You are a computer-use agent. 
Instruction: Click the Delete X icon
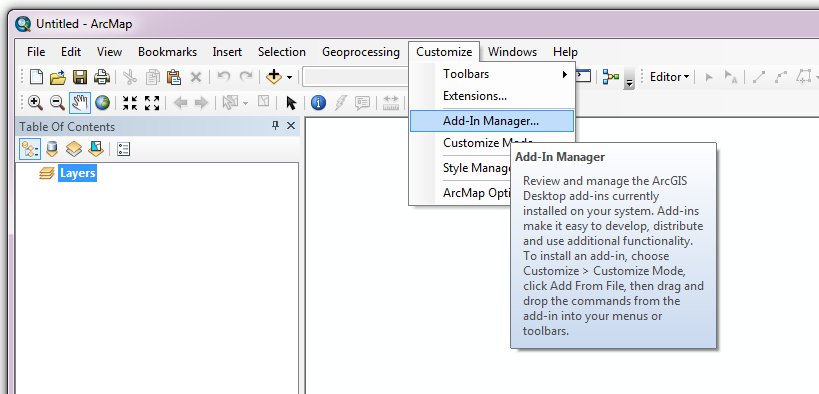[x=195, y=77]
